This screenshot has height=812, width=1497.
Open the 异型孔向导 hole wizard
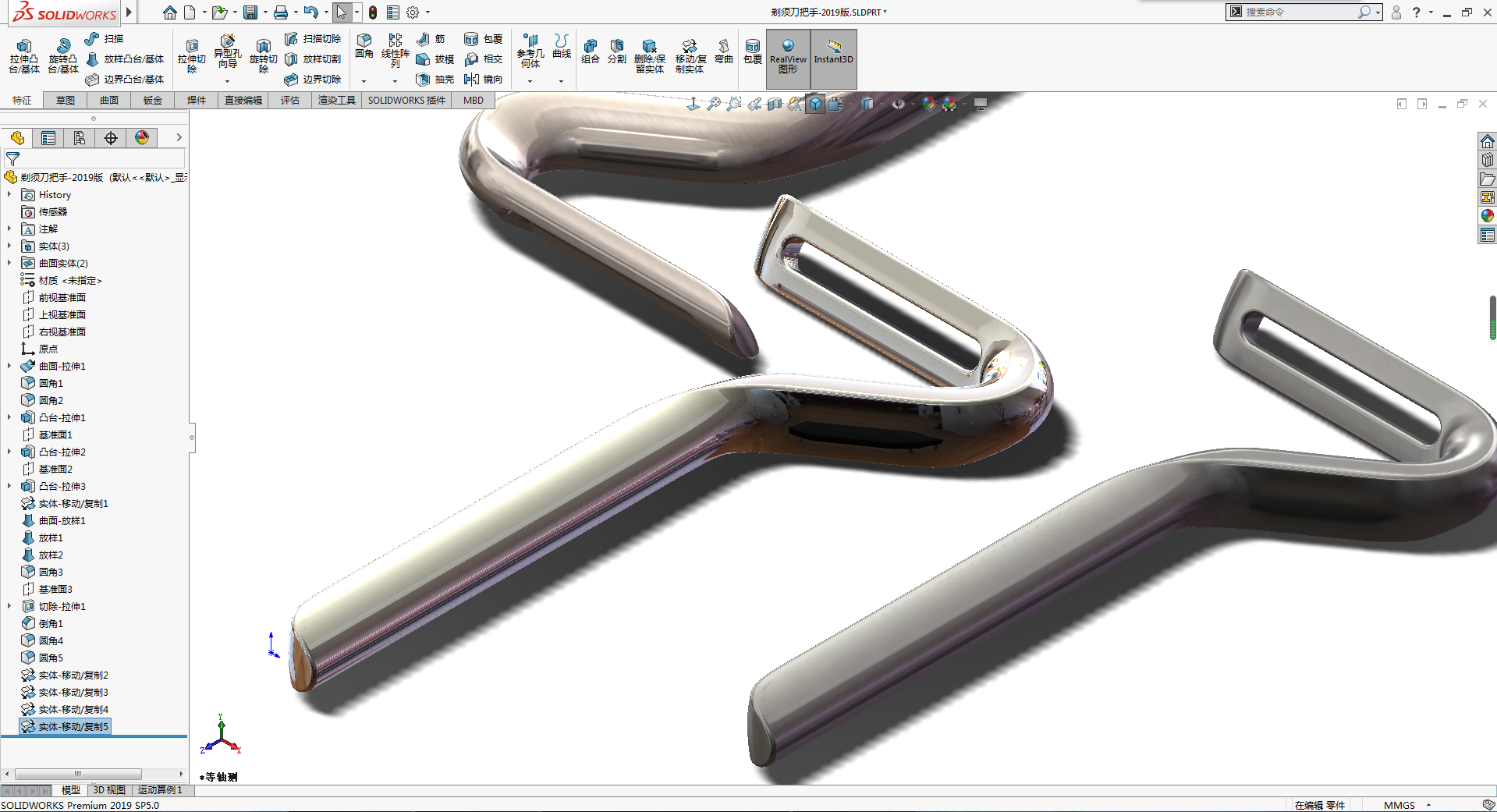point(227,52)
